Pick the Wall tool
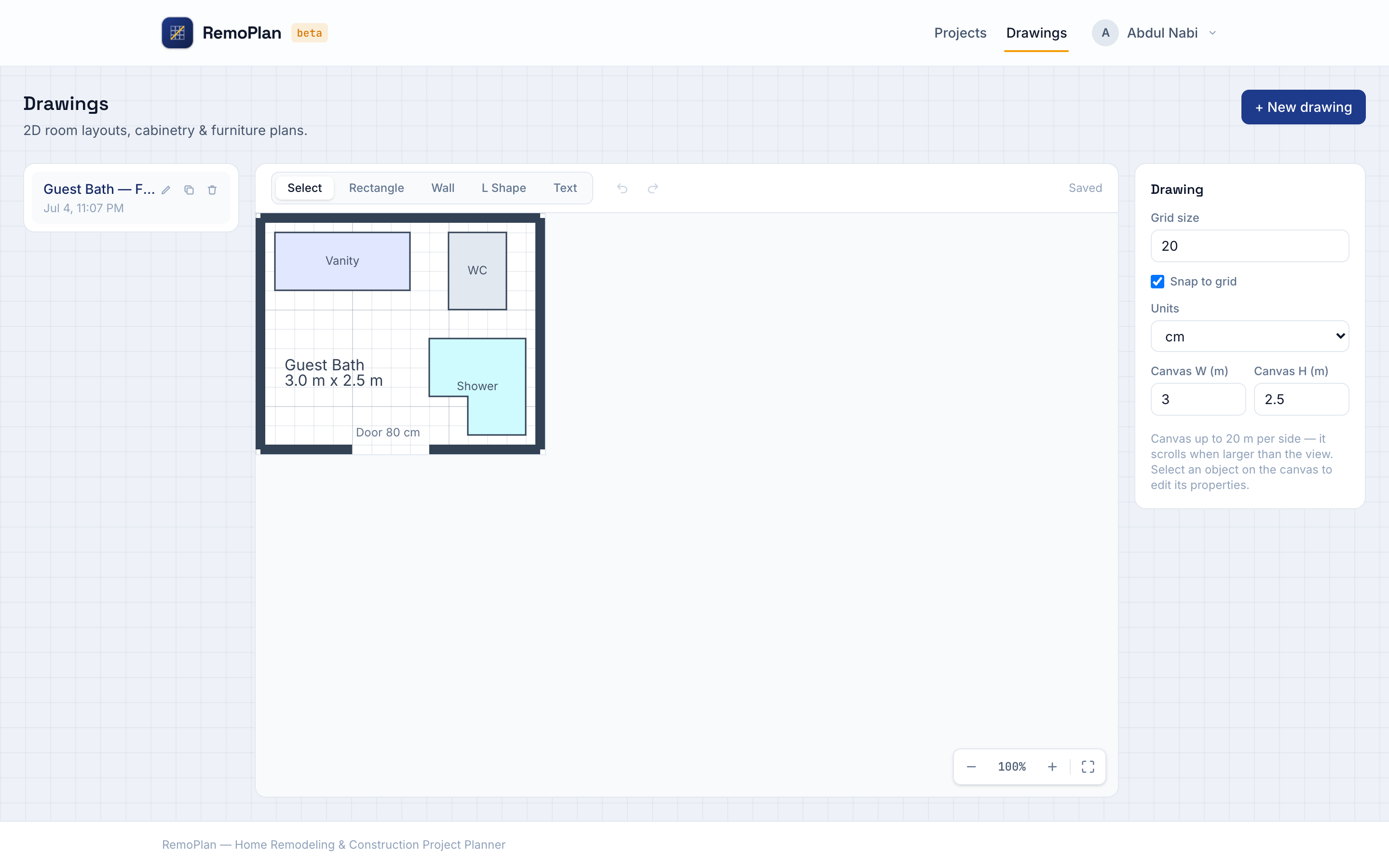The image size is (1389, 868). pos(443,188)
